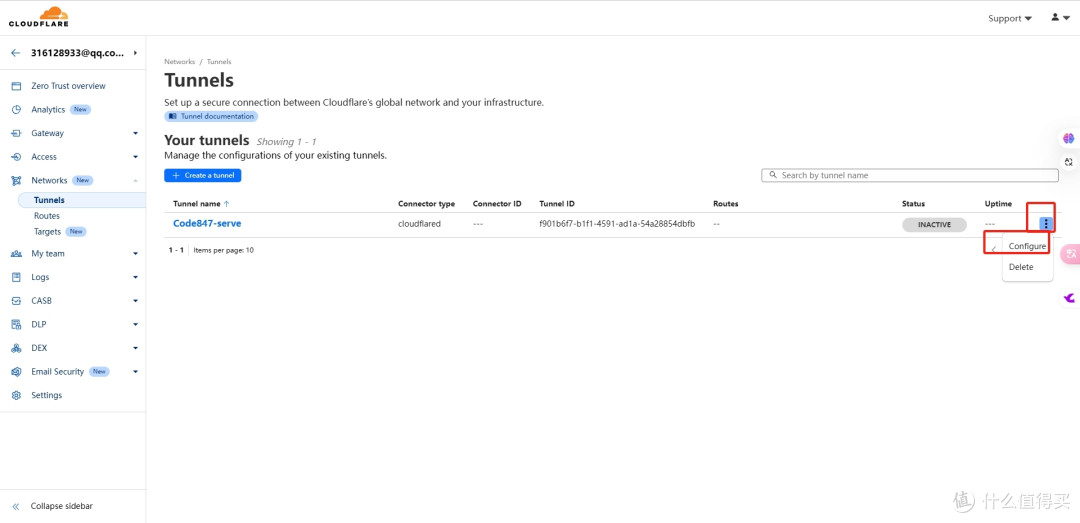Expand the My team menu arrow
The height and width of the screenshot is (523, 1080).
(x=136, y=254)
